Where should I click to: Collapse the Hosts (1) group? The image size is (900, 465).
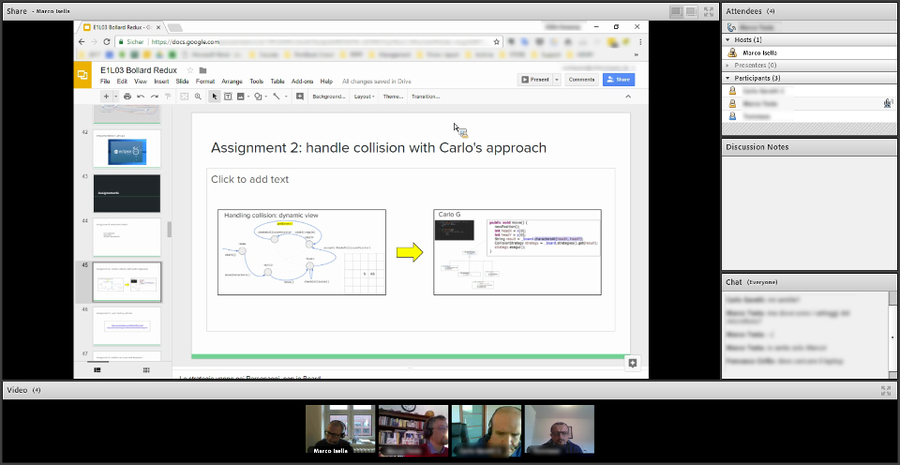click(728, 39)
